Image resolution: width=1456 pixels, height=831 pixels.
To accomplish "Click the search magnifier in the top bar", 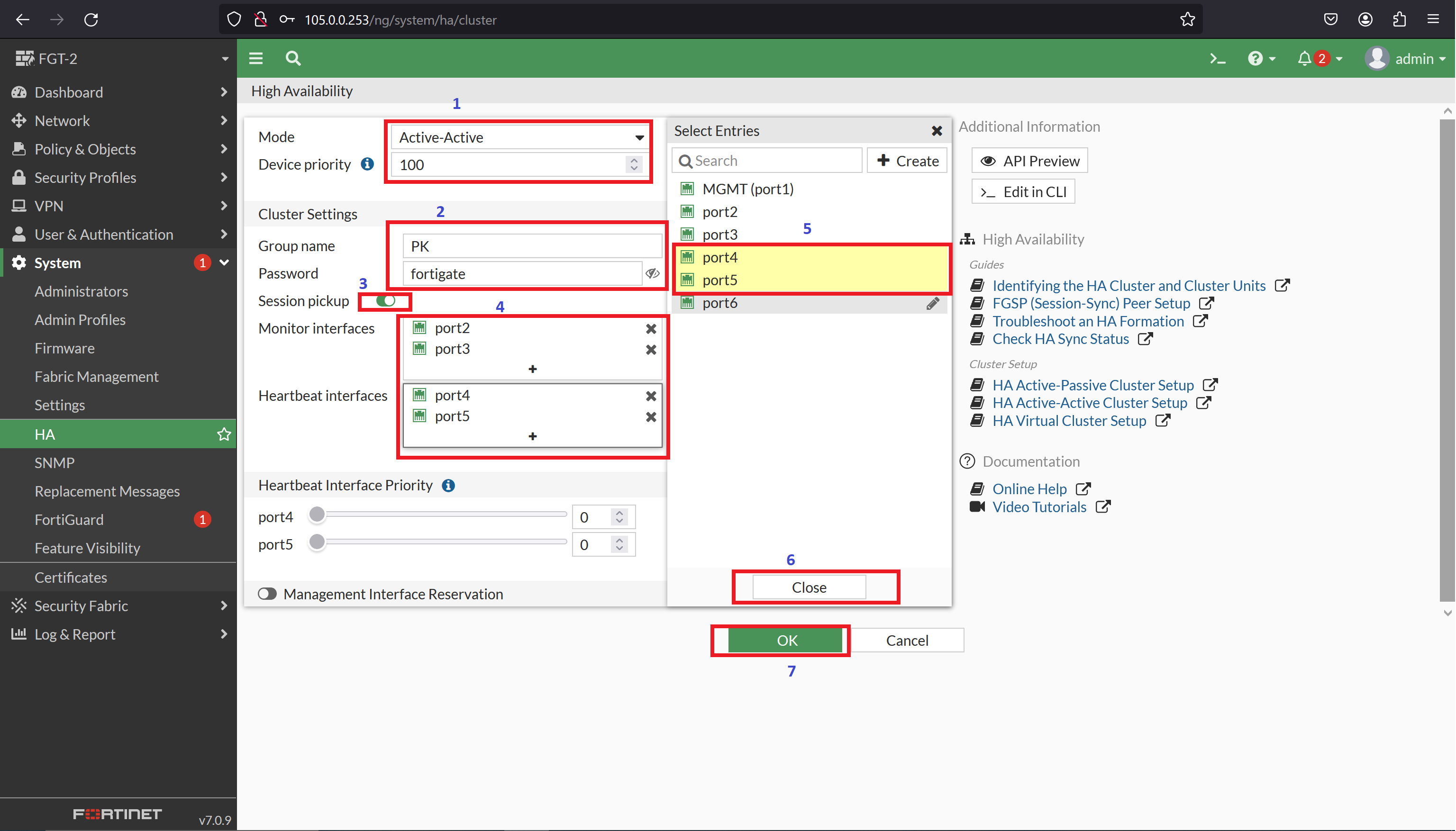I will (x=292, y=58).
